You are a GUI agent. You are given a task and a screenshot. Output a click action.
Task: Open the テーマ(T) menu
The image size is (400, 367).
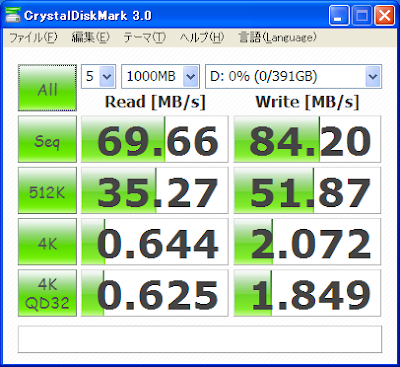[145, 37]
